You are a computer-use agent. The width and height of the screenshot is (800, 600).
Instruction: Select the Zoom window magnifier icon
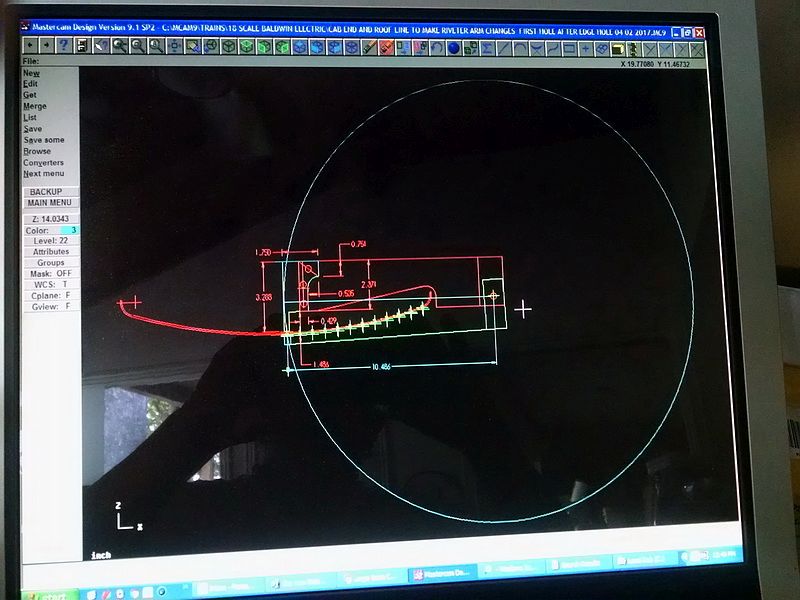click(120, 46)
